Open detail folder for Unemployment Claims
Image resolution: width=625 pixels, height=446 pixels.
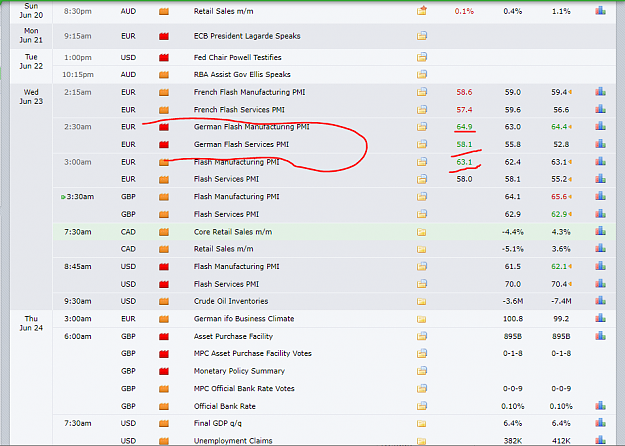tap(421, 441)
